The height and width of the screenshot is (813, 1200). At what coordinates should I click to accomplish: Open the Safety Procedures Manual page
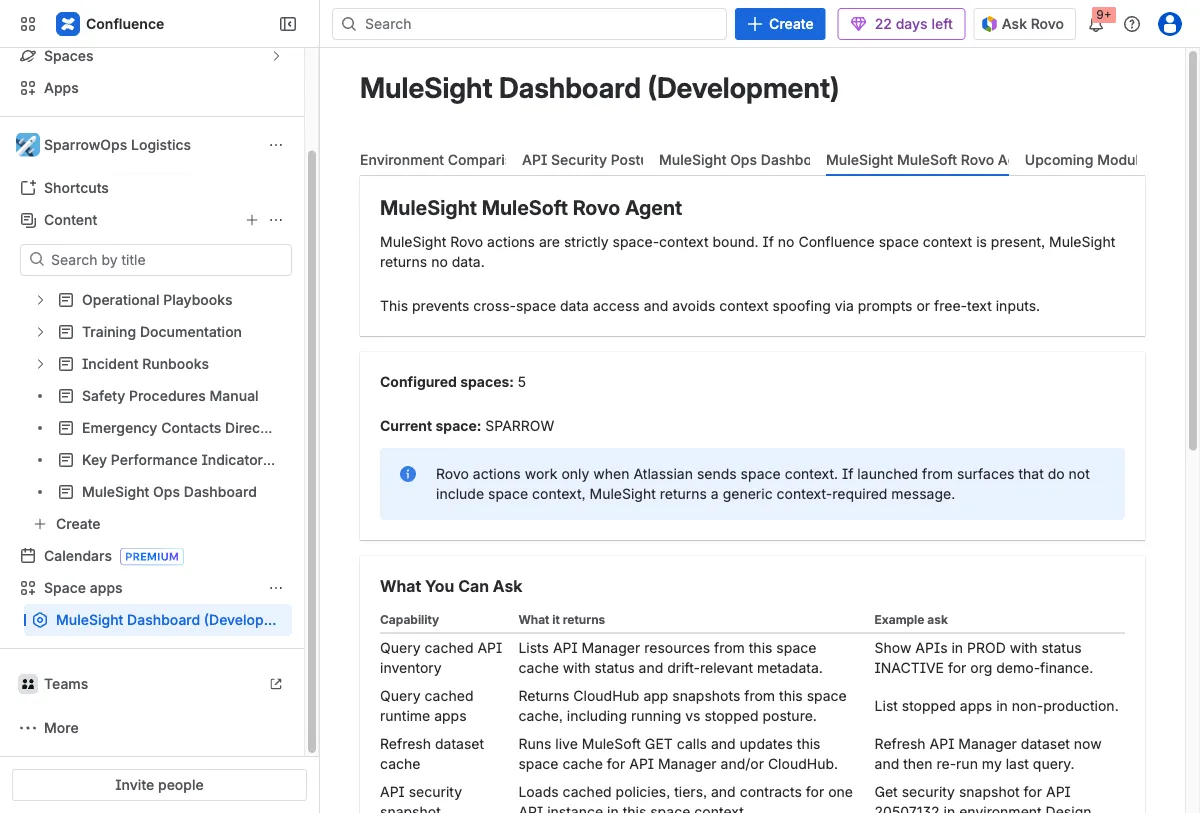pyautogui.click(x=170, y=396)
